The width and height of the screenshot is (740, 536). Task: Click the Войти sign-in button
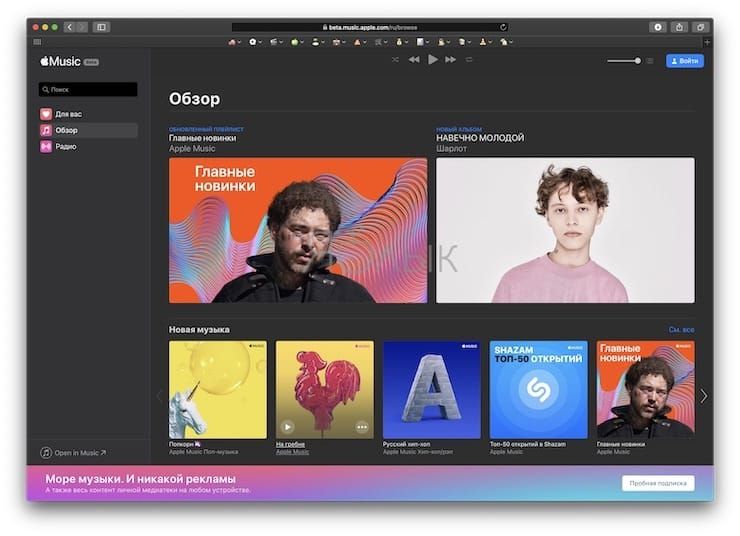point(685,61)
